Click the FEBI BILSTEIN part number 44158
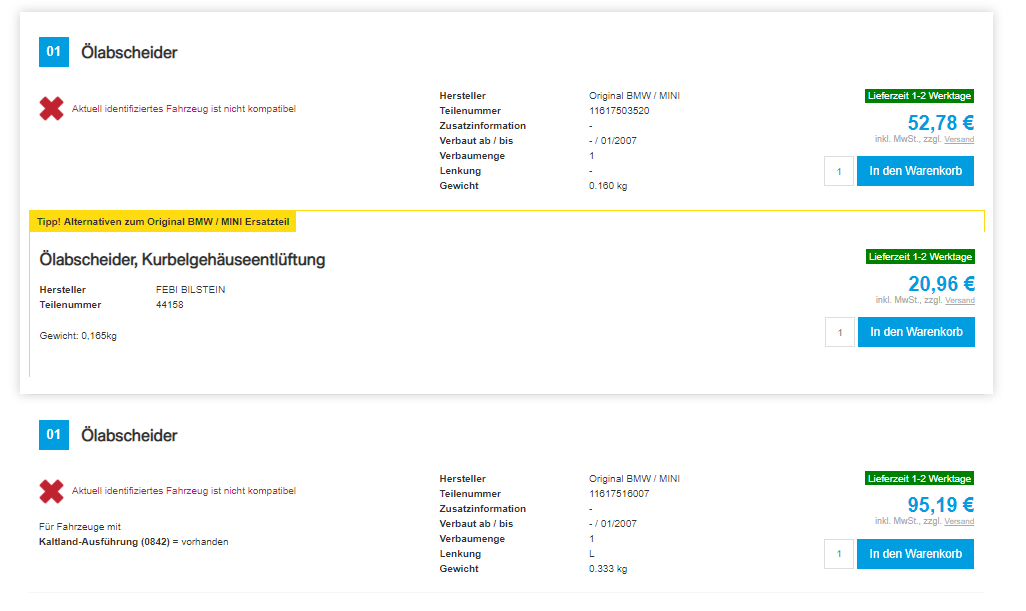This screenshot has height=611, width=1026. pos(170,305)
